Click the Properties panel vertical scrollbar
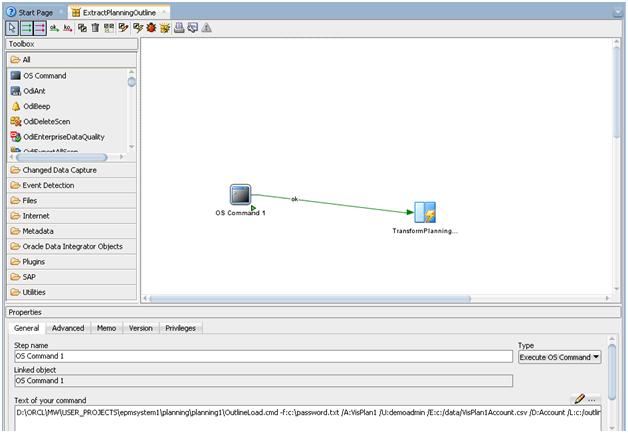Image resolution: width=628 pixels, height=433 pixels. click(x=612, y=373)
